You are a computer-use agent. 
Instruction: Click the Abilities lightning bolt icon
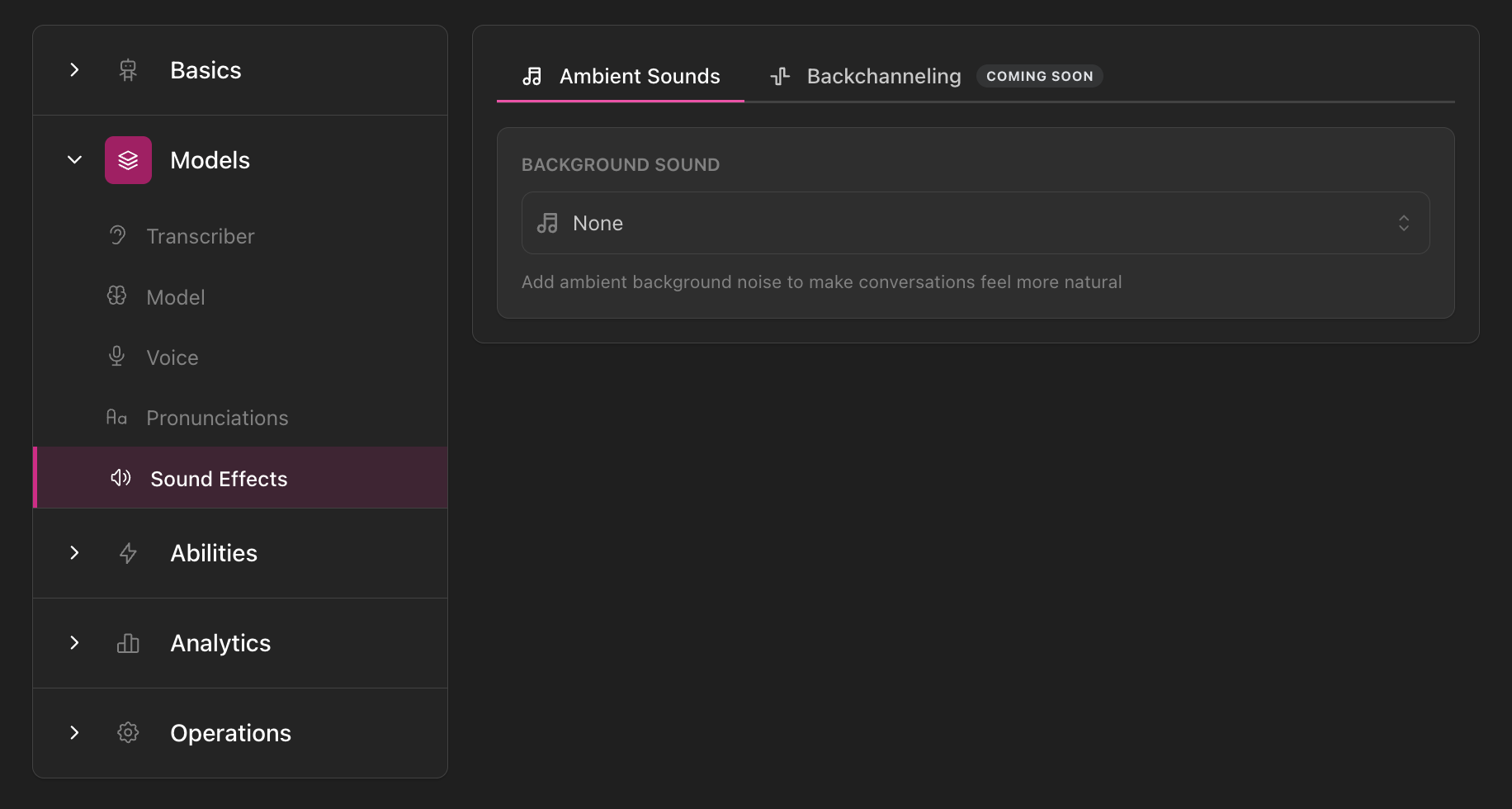[x=128, y=553]
